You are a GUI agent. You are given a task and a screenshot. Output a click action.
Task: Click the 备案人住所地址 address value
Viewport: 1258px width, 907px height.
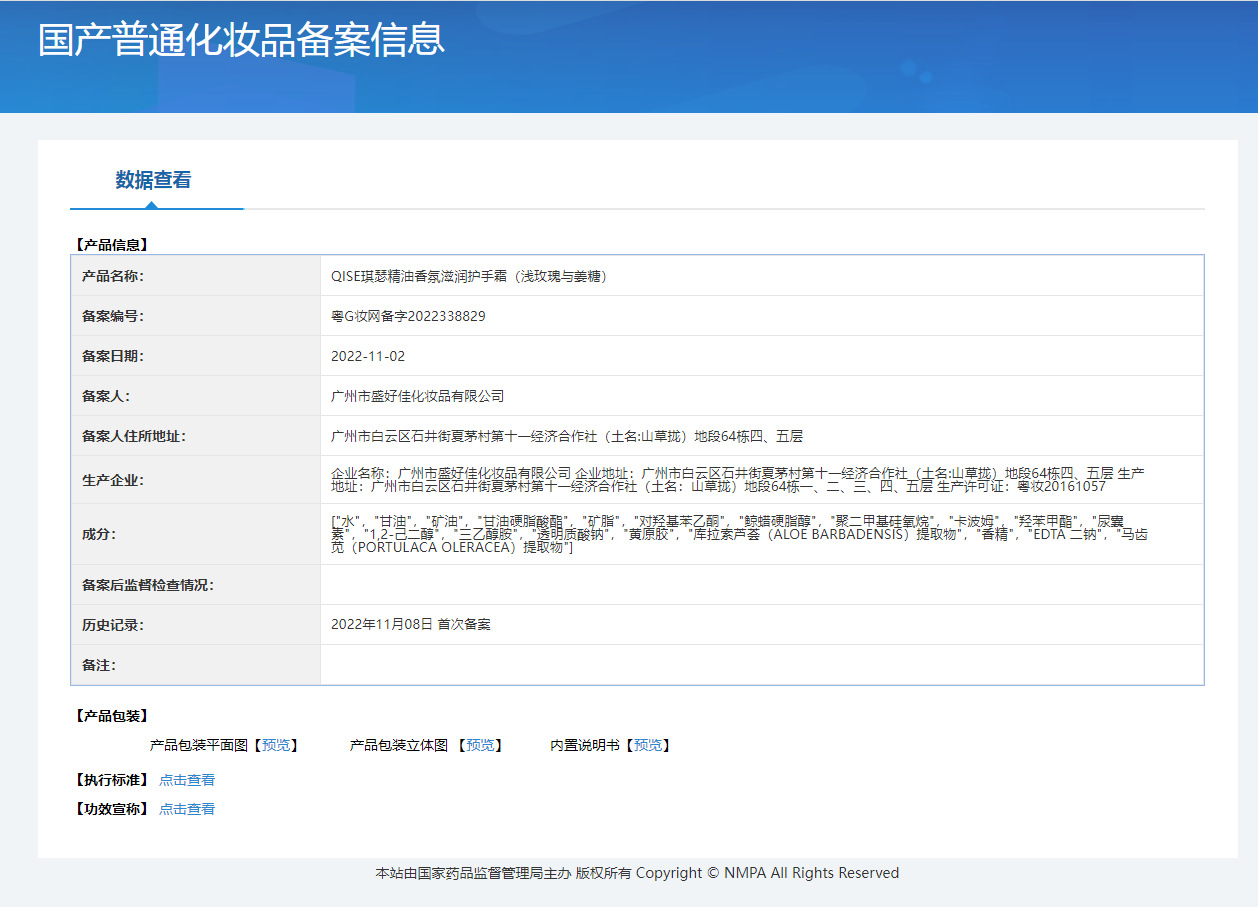tap(567, 436)
